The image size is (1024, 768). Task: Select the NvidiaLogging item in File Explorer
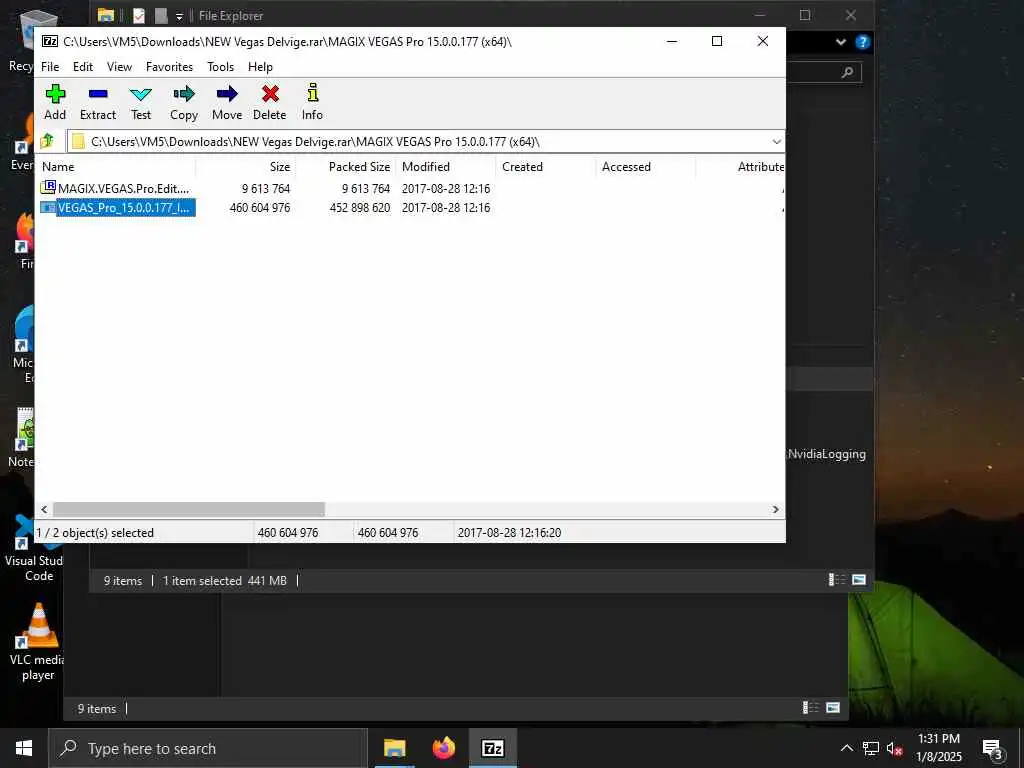pyautogui.click(x=827, y=454)
